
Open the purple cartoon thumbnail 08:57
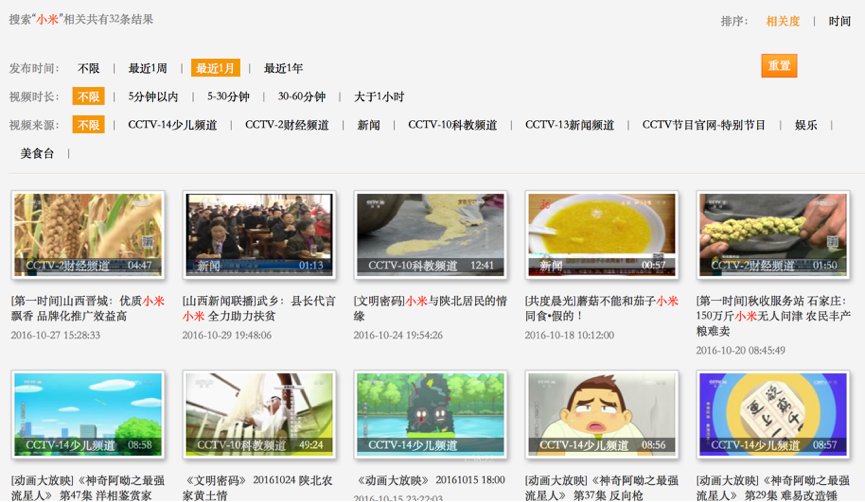773,414
